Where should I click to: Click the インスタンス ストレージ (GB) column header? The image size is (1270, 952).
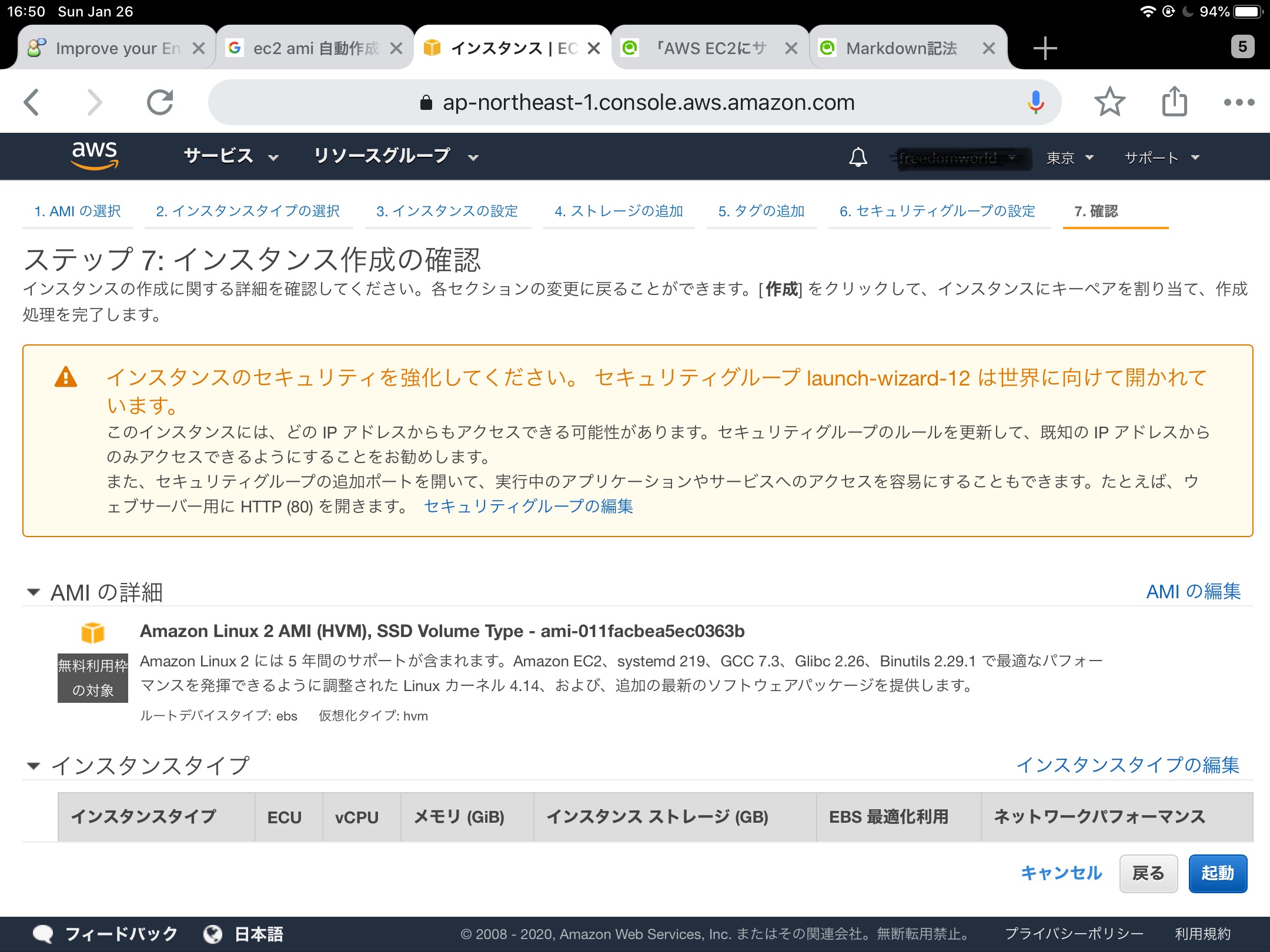tap(675, 817)
